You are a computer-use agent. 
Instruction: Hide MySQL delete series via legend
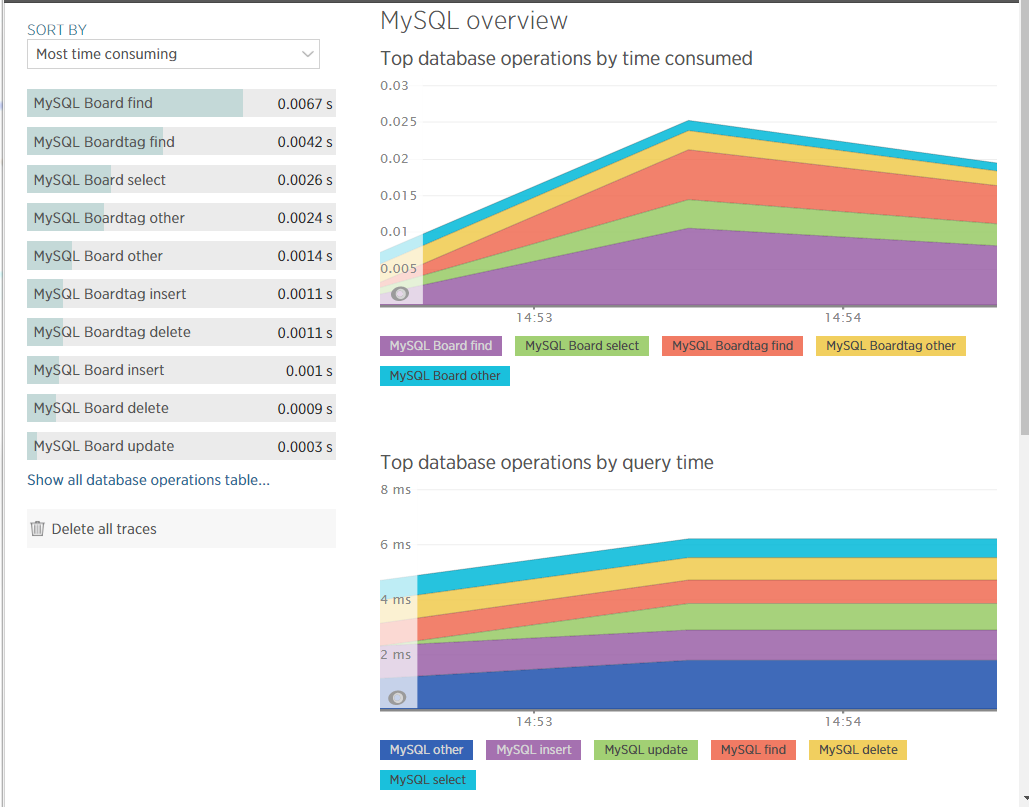[x=858, y=750]
